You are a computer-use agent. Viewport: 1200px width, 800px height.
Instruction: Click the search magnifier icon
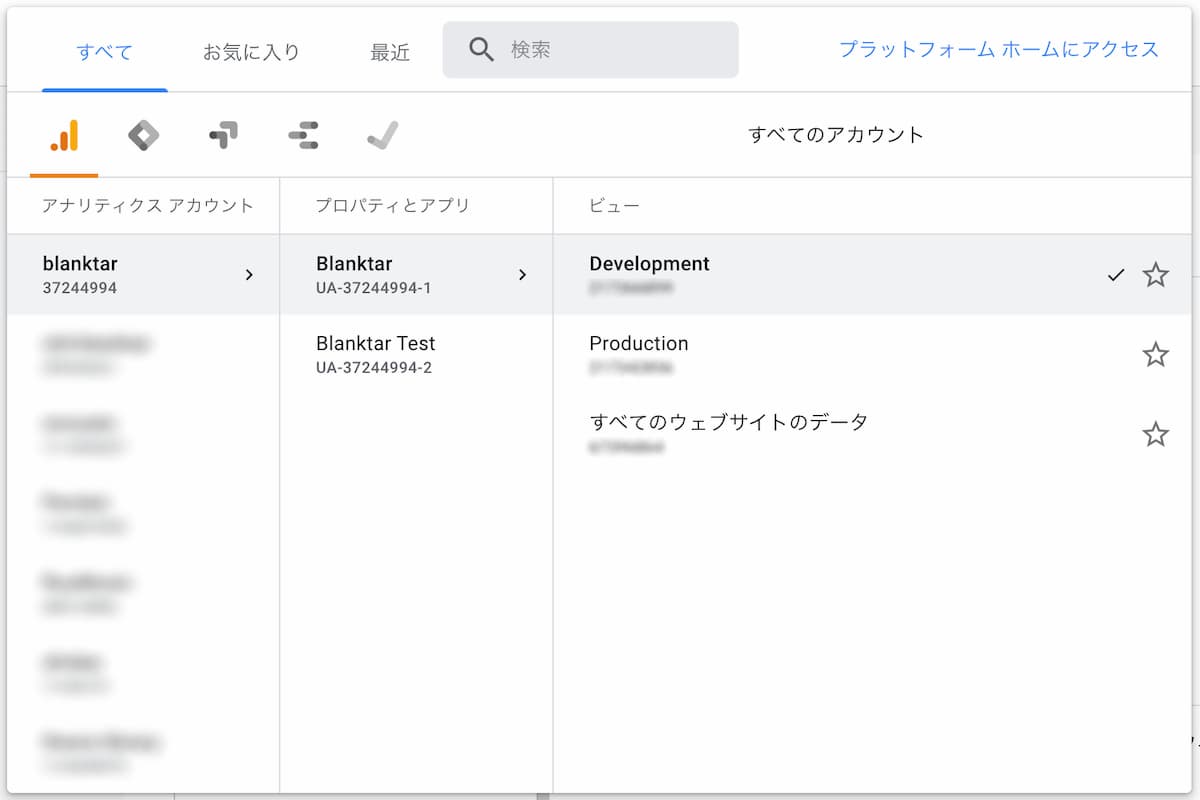(483, 48)
